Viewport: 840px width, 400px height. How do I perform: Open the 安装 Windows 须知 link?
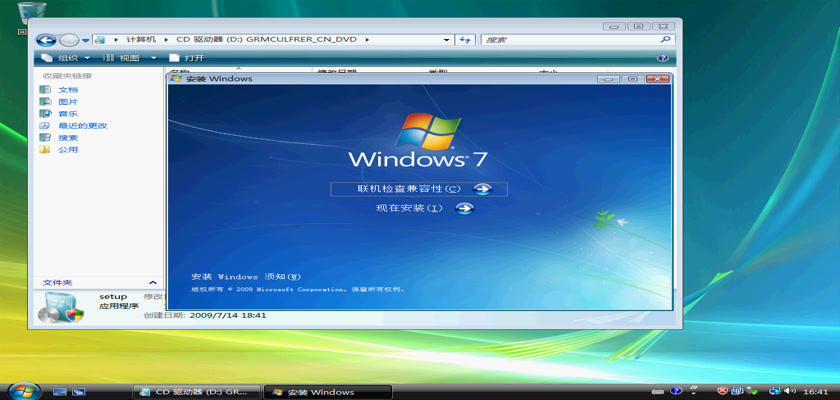pyautogui.click(x=246, y=276)
